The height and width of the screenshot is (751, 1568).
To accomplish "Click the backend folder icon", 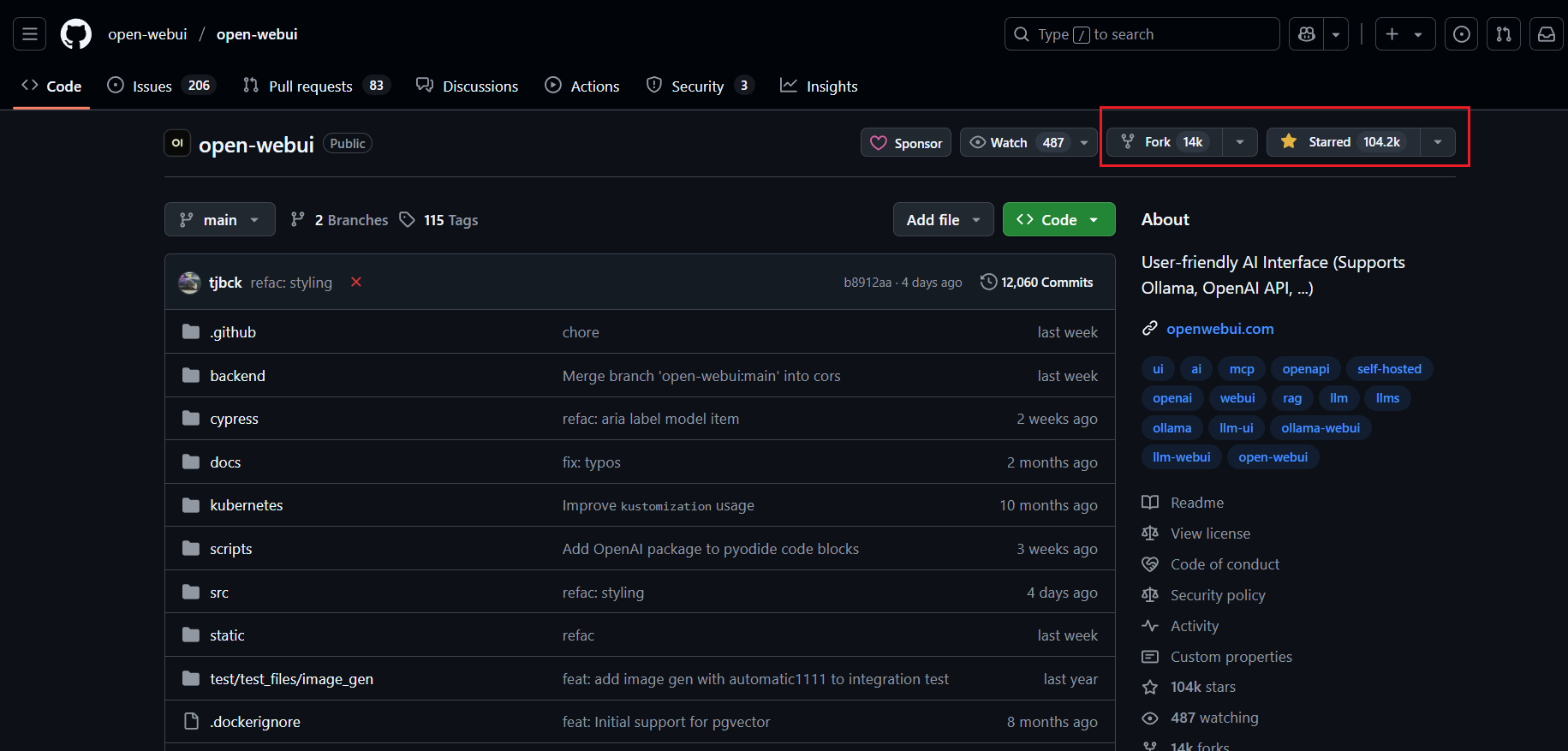I will 191,375.
